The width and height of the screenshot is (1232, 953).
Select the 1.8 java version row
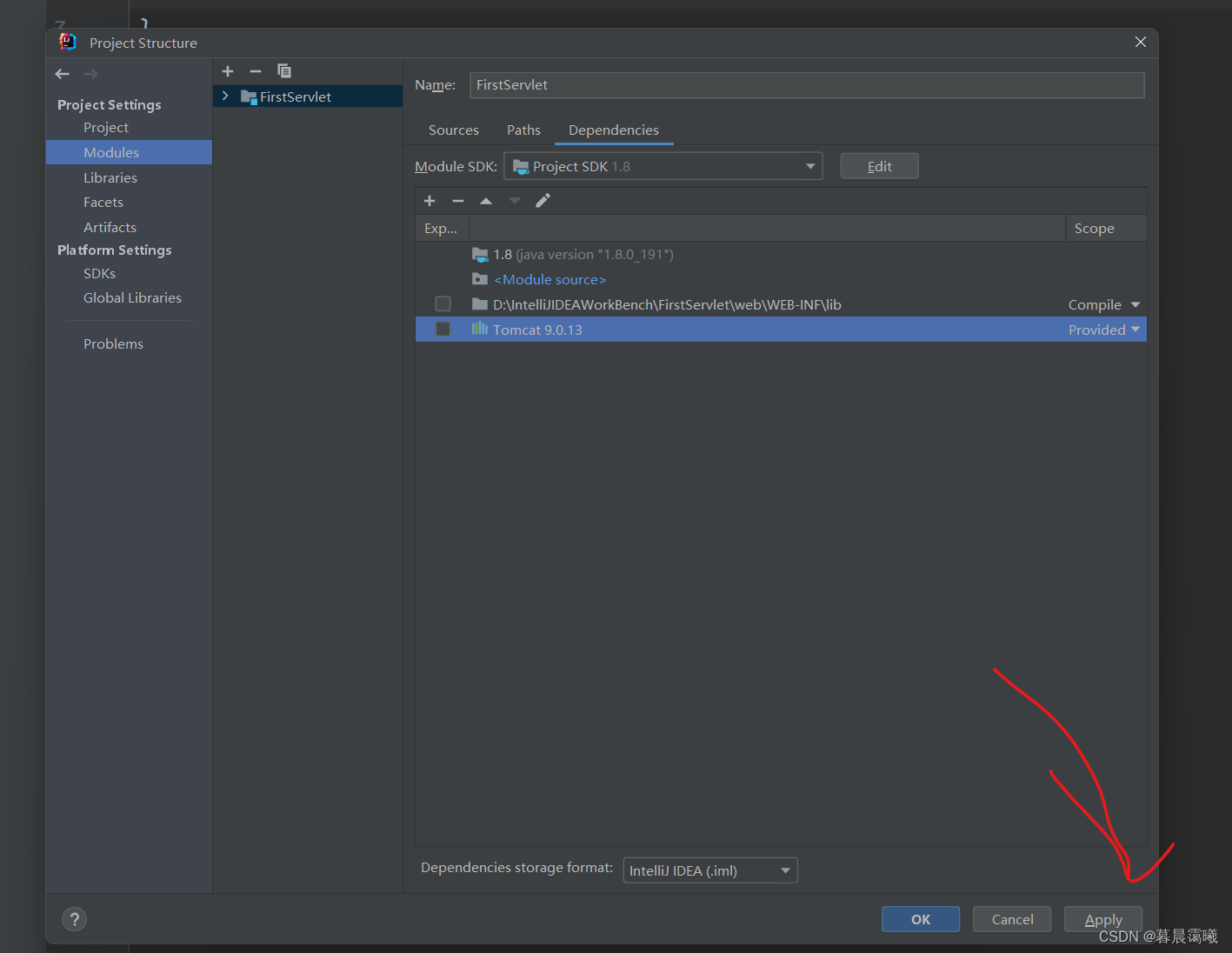pyautogui.click(x=781, y=255)
